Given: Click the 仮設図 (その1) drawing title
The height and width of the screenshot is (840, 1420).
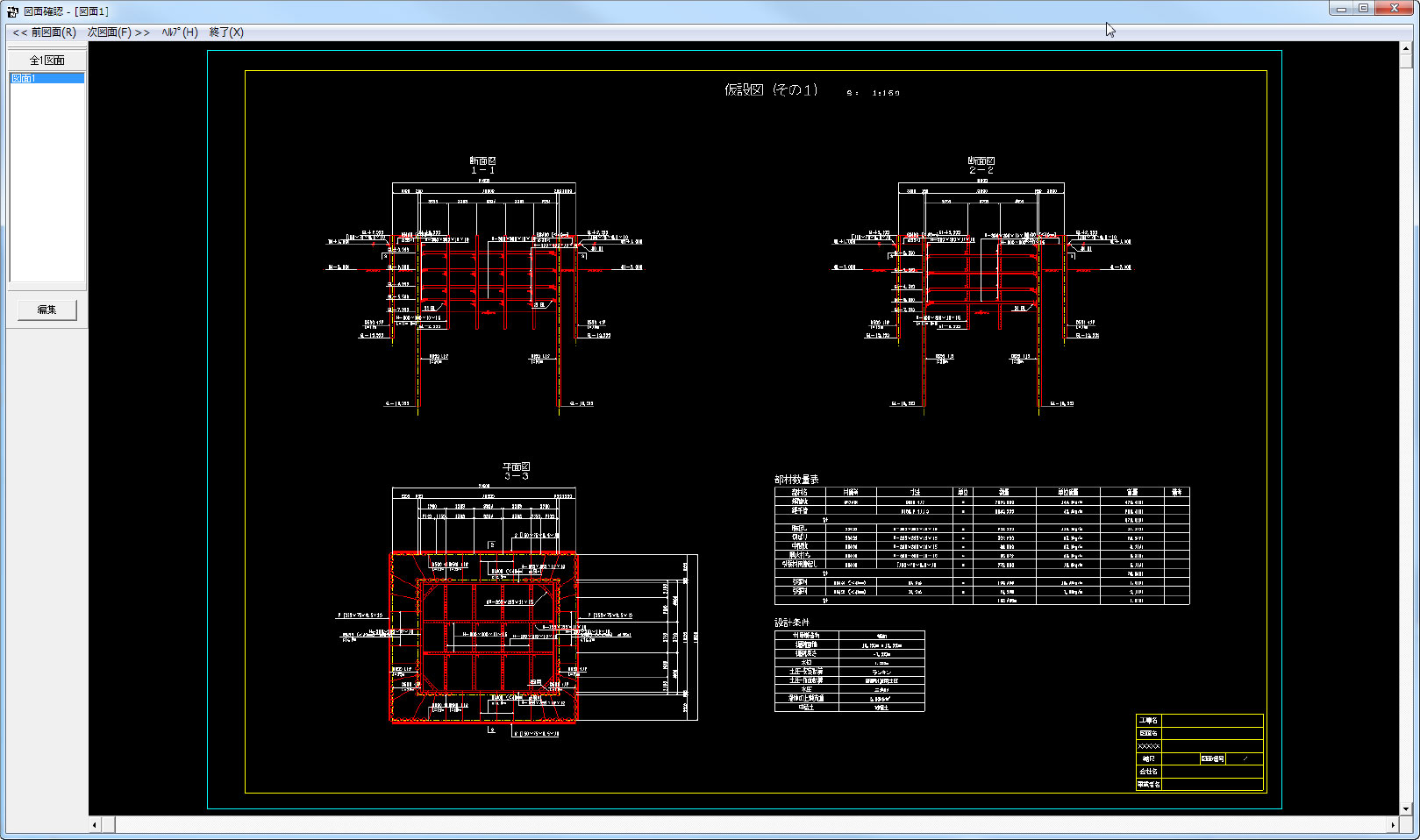Looking at the screenshot, I should pyautogui.click(x=771, y=89).
